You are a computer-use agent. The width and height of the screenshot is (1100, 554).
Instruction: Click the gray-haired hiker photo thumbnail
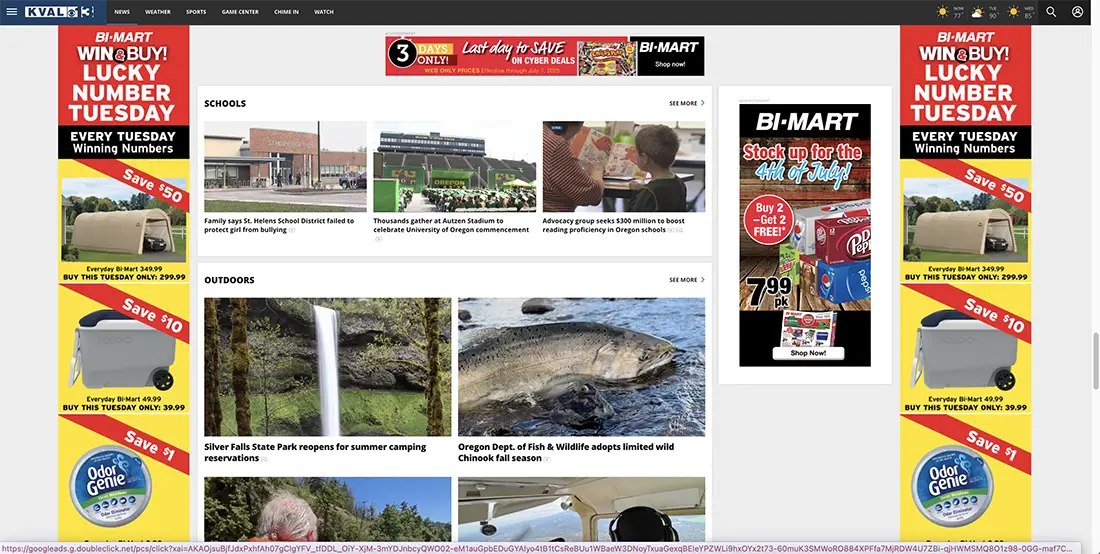(x=328, y=510)
